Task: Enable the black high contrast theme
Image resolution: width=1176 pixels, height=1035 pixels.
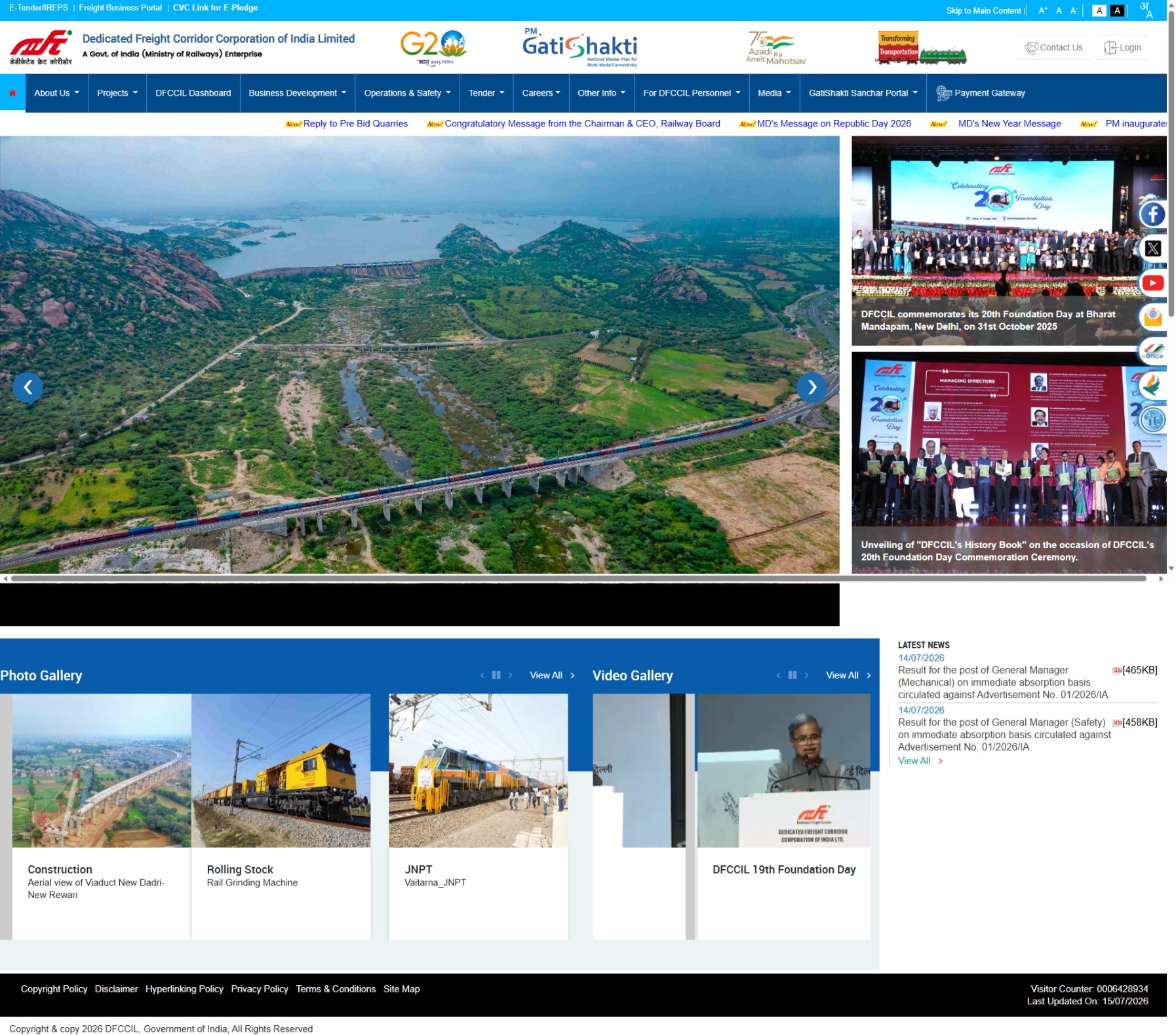Action: click(x=1117, y=10)
